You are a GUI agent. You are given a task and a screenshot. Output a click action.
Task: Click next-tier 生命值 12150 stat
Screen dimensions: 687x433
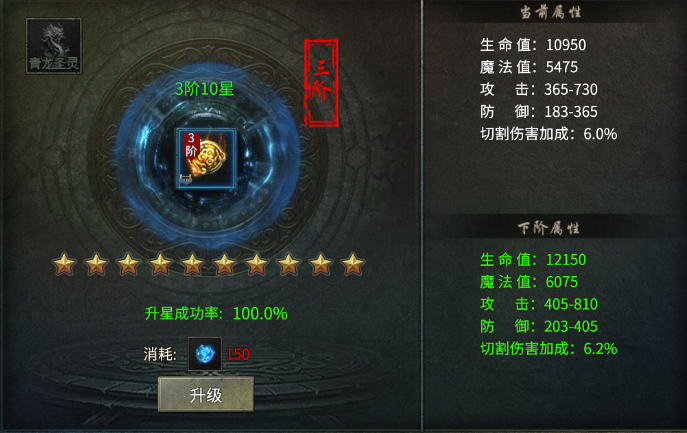533,259
